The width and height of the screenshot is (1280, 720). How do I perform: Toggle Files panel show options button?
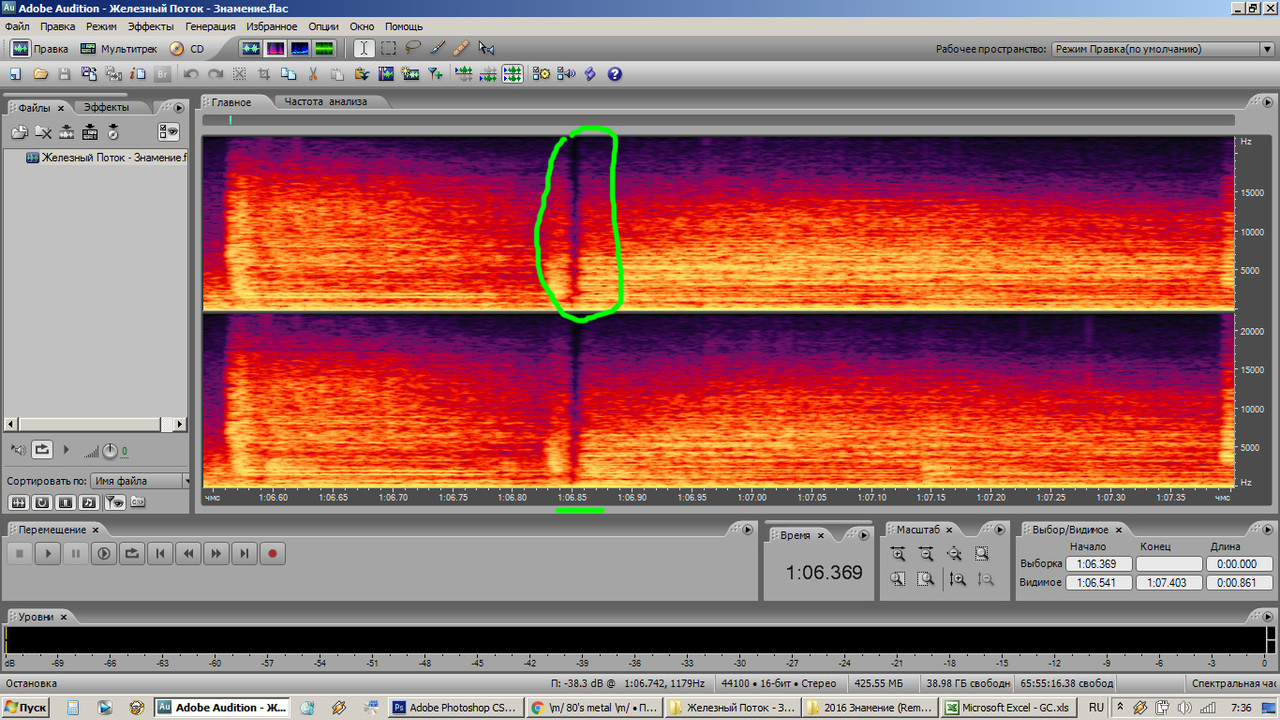[x=168, y=131]
